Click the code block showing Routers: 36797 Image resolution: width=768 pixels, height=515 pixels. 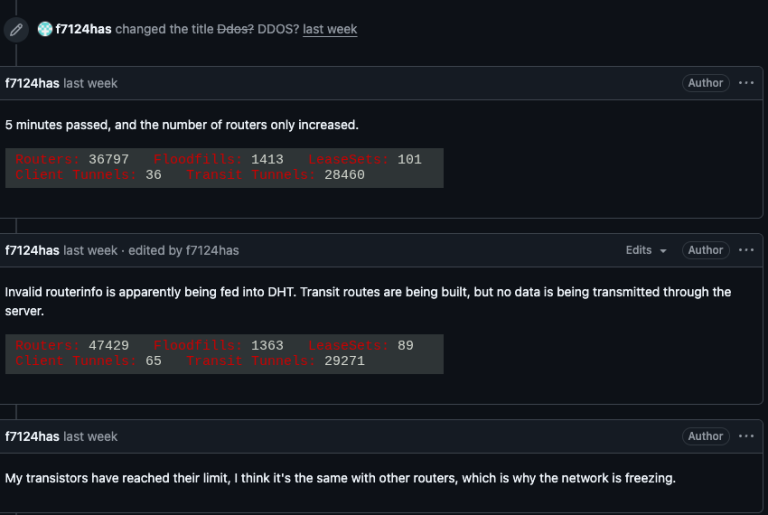pos(224,168)
